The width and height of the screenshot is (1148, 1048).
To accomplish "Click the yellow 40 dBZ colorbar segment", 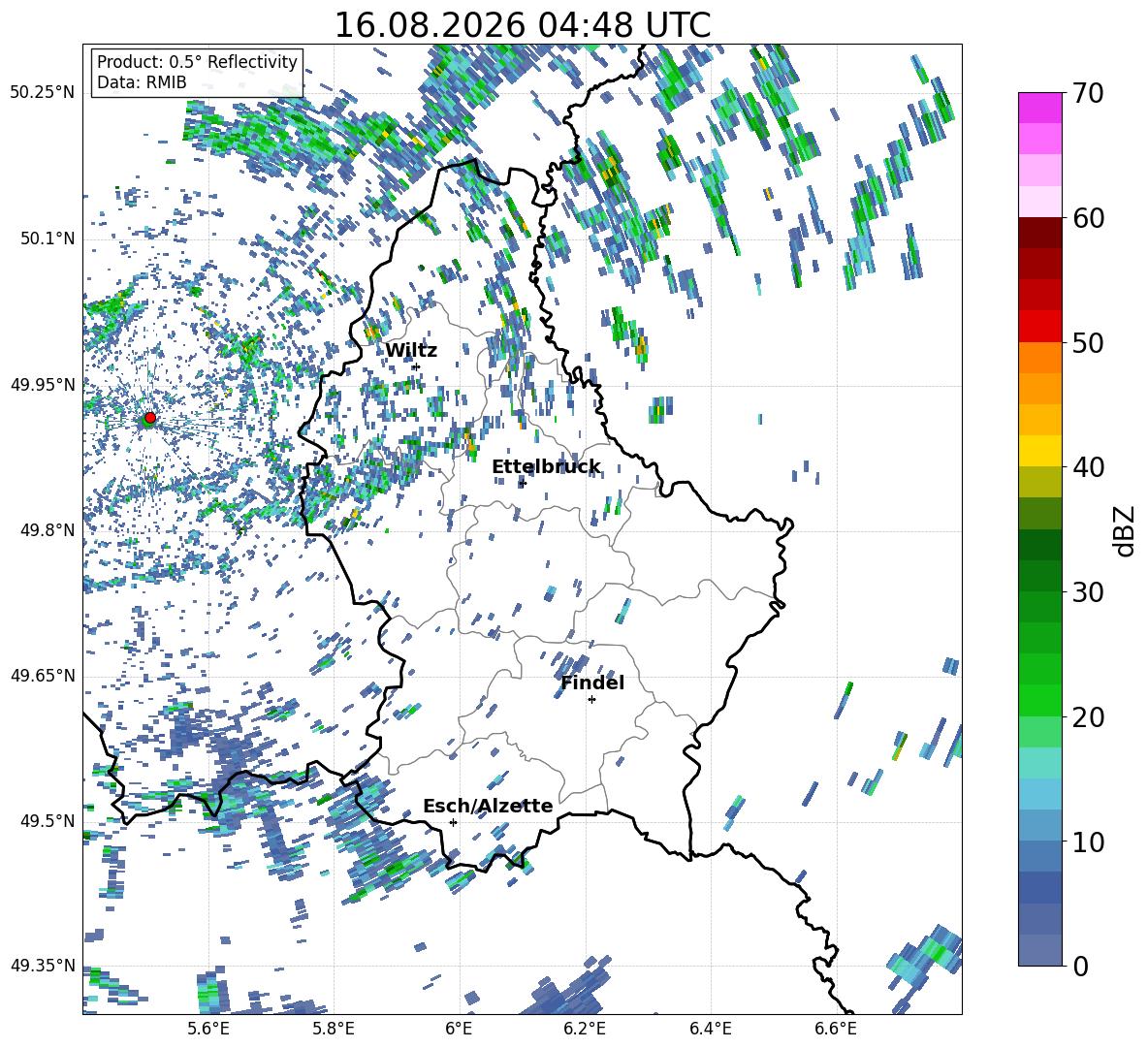I will (1039, 451).
